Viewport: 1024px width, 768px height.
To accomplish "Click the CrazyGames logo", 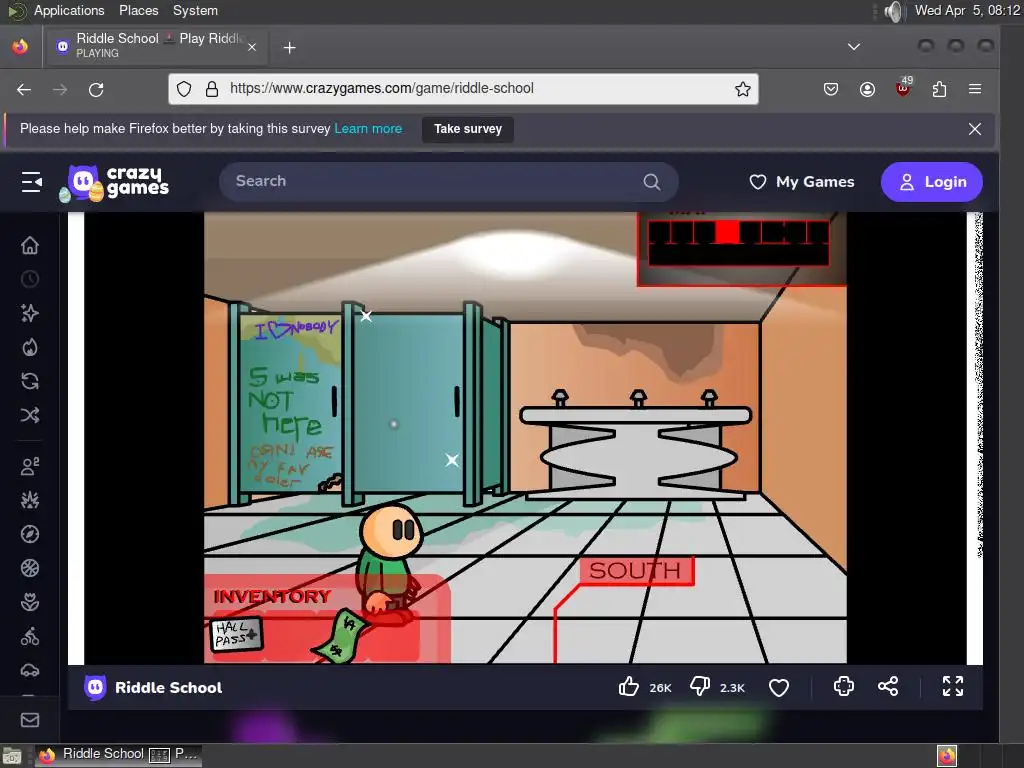I will click(x=116, y=183).
